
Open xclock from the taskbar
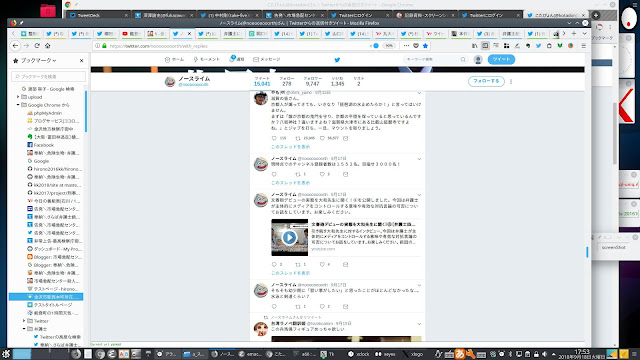pyautogui.click(x=358, y=354)
